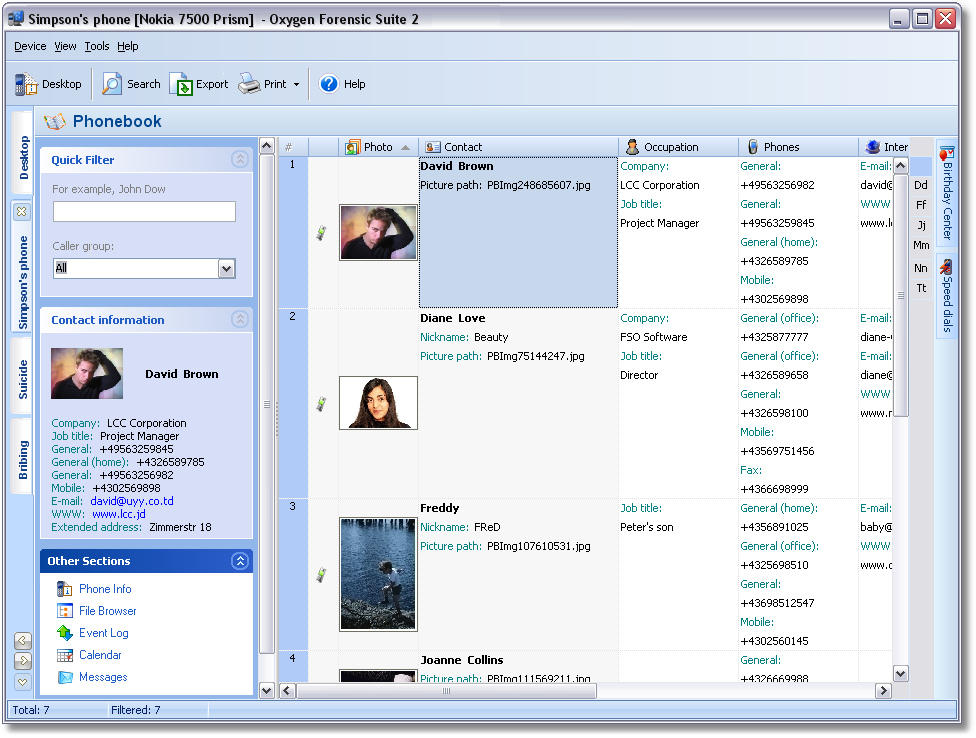This screenshot has width=976, height=738.
Task: Open the Tools menu
Action: [x=96, y=46]
